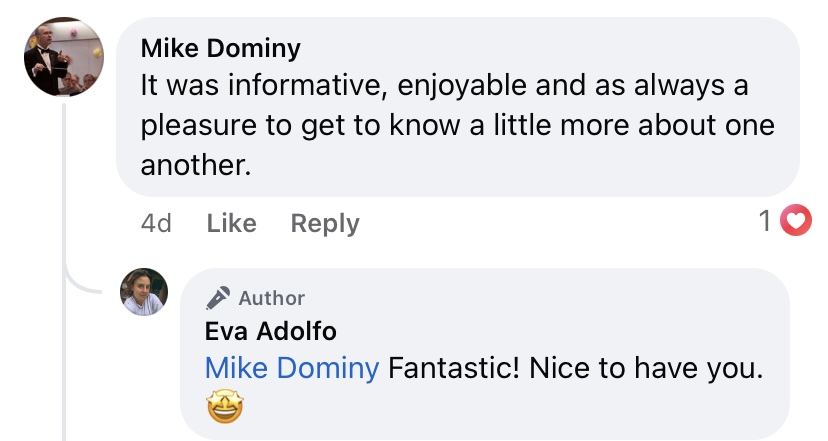Open the reaction count showing 1

pos(765,221)
